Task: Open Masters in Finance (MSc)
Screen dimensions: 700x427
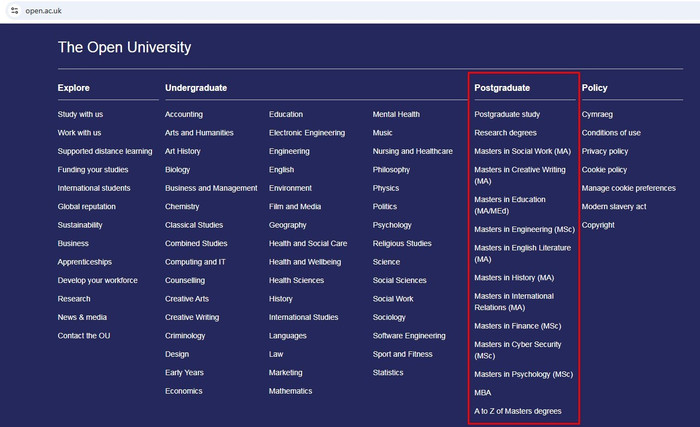Action: (518, 326)
